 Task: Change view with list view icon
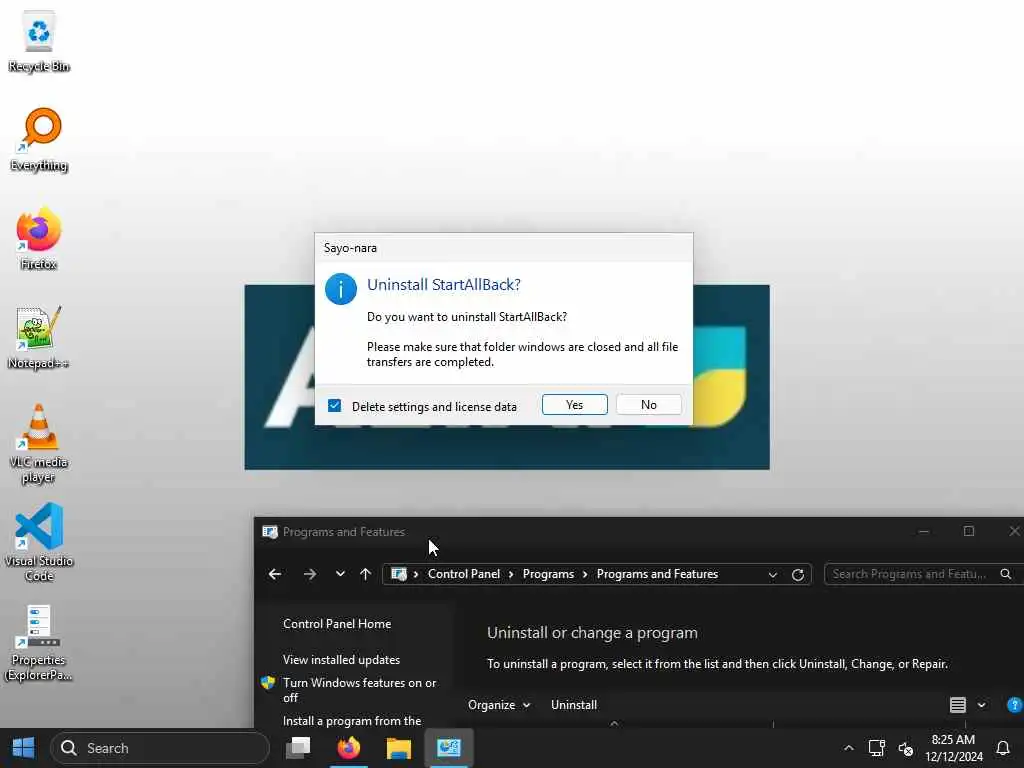point(957,705)
